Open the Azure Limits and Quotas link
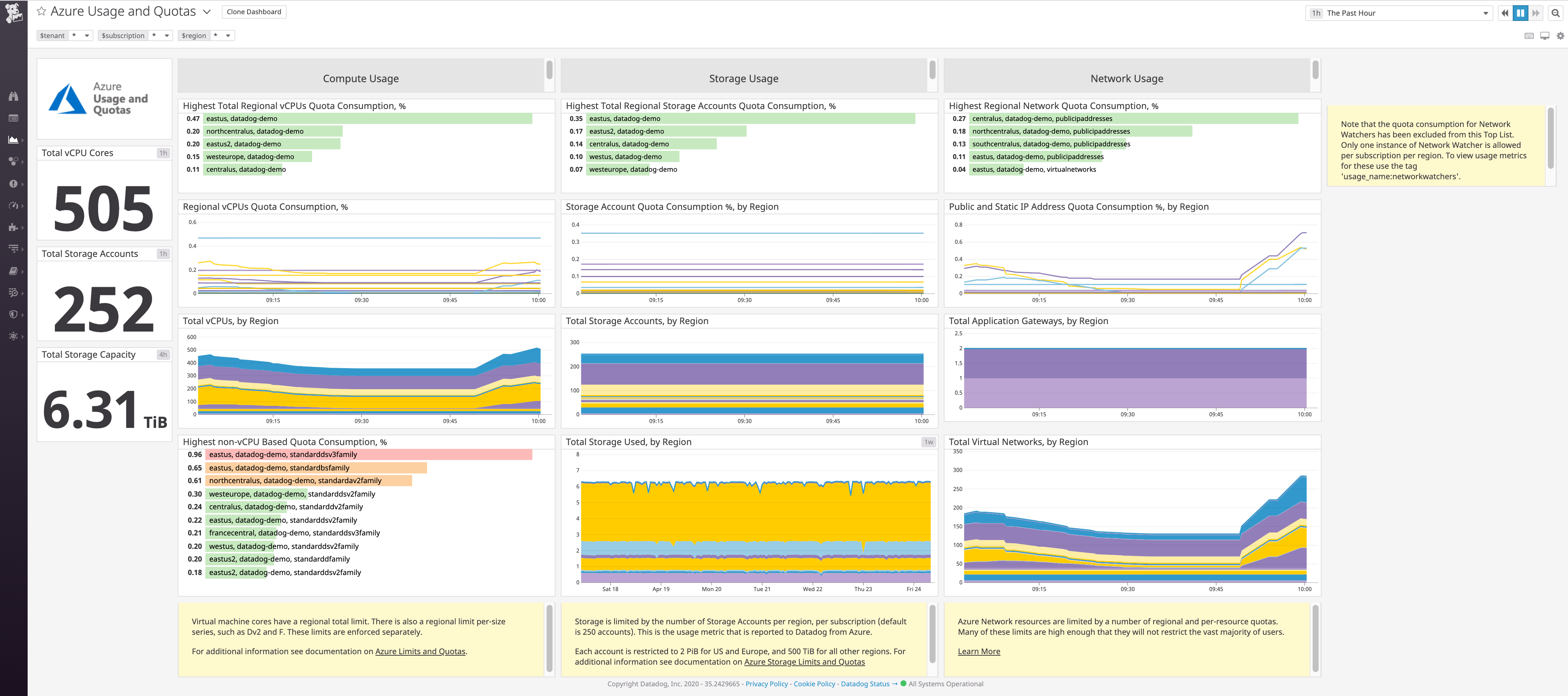The image size is (1568, 696). [420, 651]
